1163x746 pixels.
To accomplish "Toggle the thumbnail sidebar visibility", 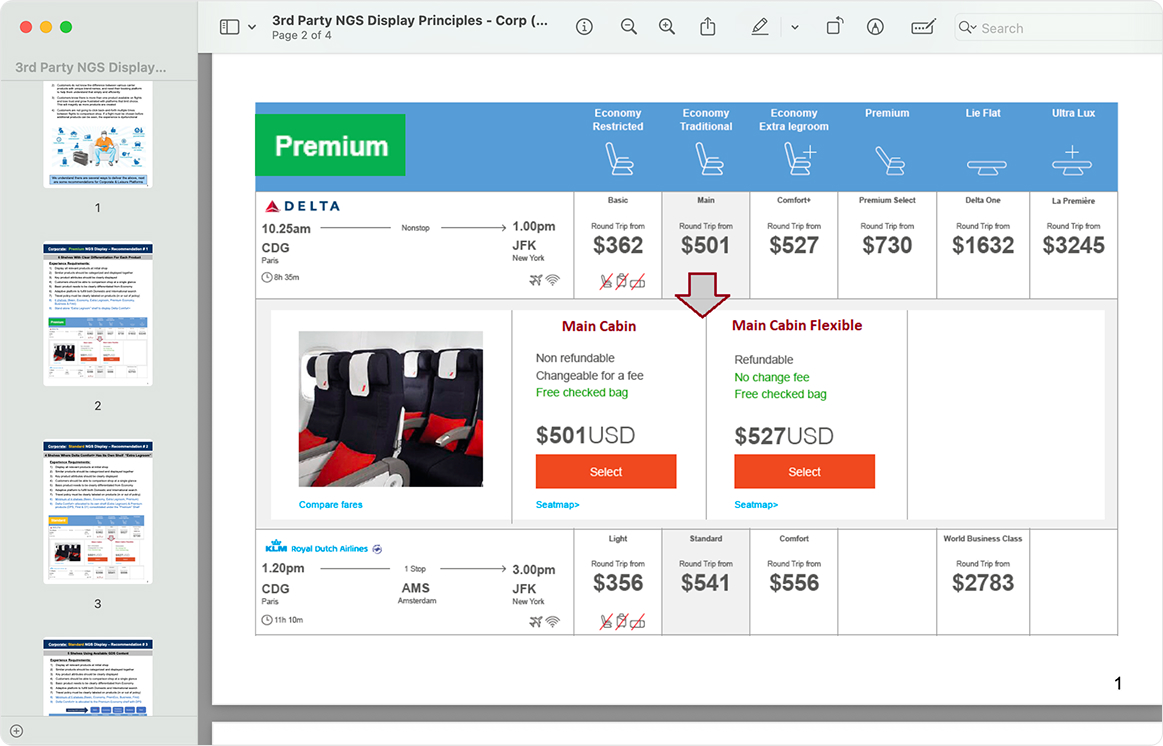I will [x=228, y=27].
